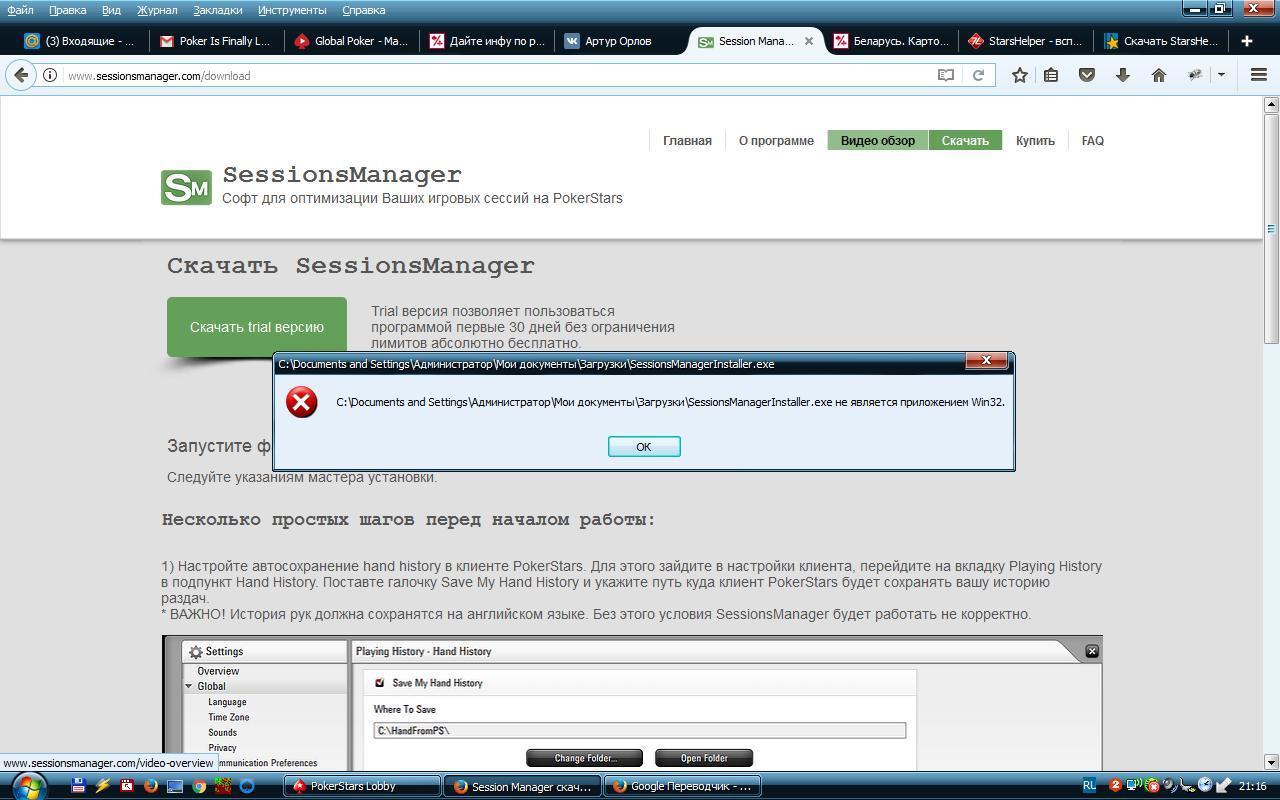Bookmark this page with the star icon
Image resolution: width=1280 pixels, height=800 pixels.
point(1019,75)
